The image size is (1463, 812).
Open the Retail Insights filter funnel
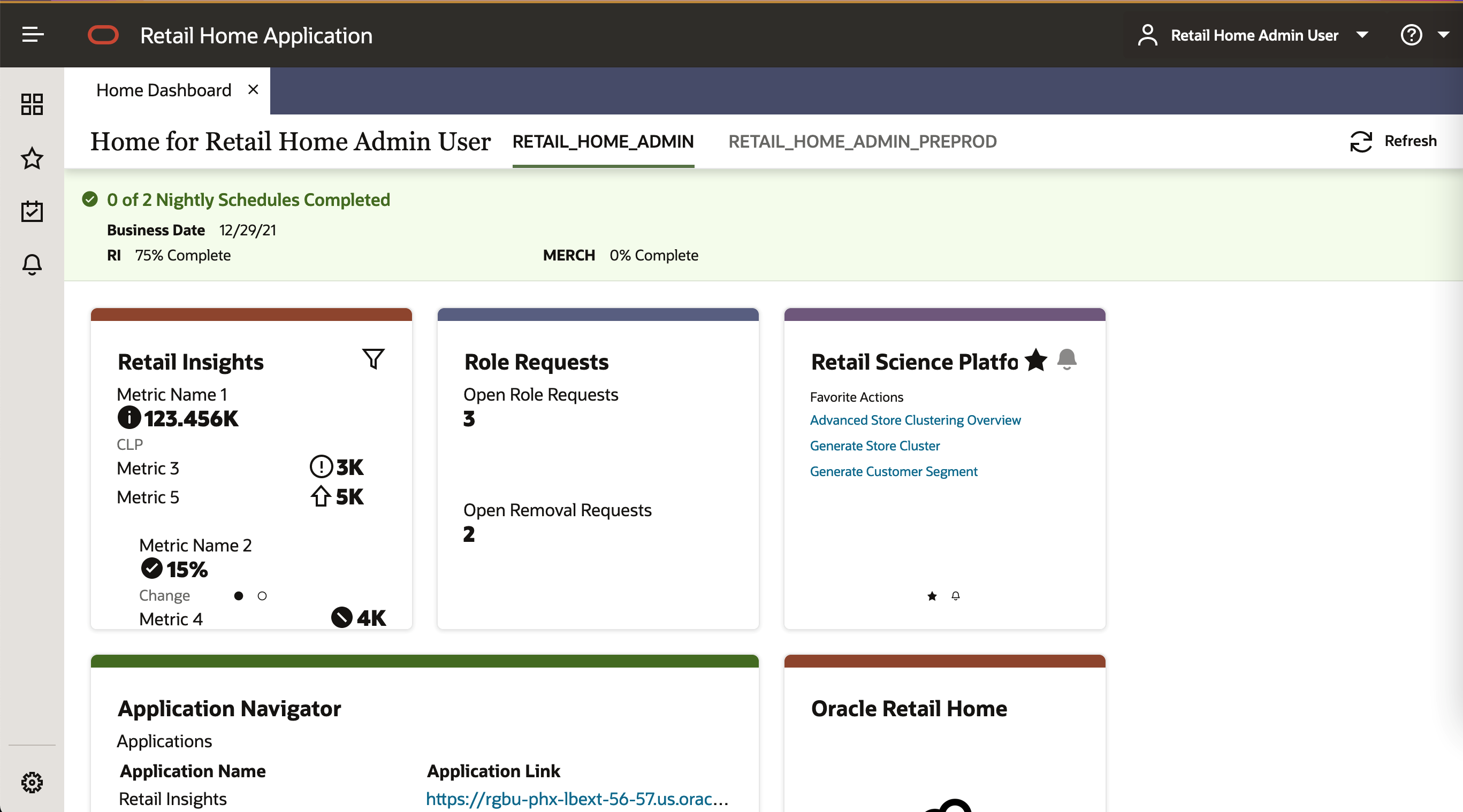[x=373, y=358]
